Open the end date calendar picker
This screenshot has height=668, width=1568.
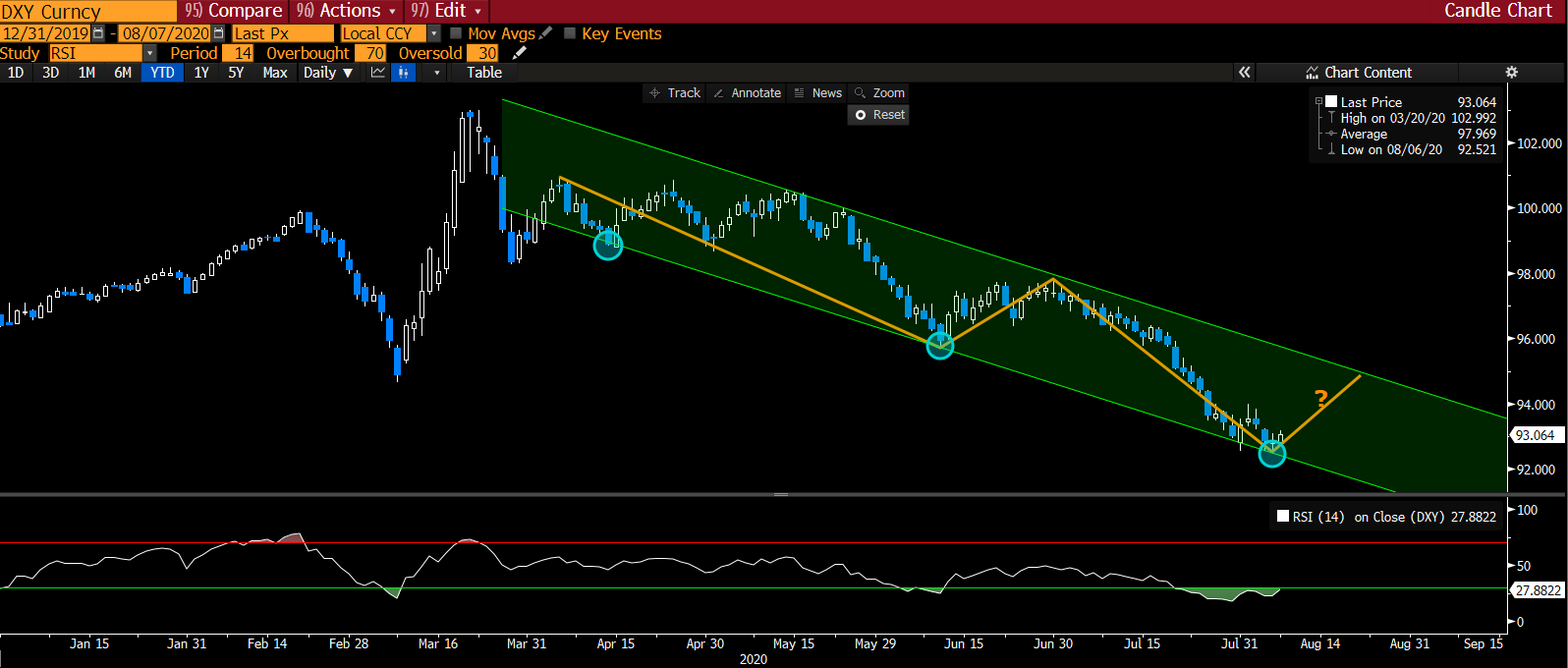pos(218,33)
